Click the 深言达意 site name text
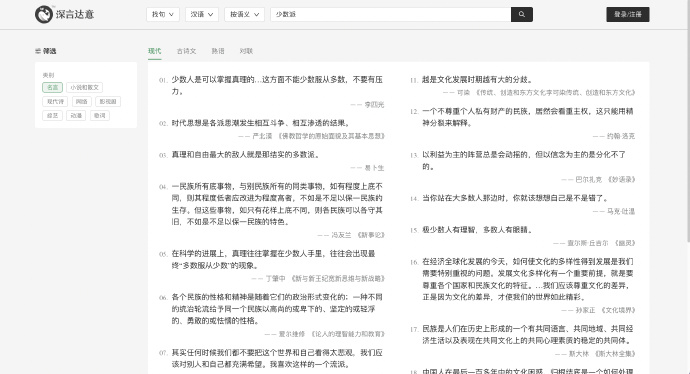690x374 pixels. (75, 15)
